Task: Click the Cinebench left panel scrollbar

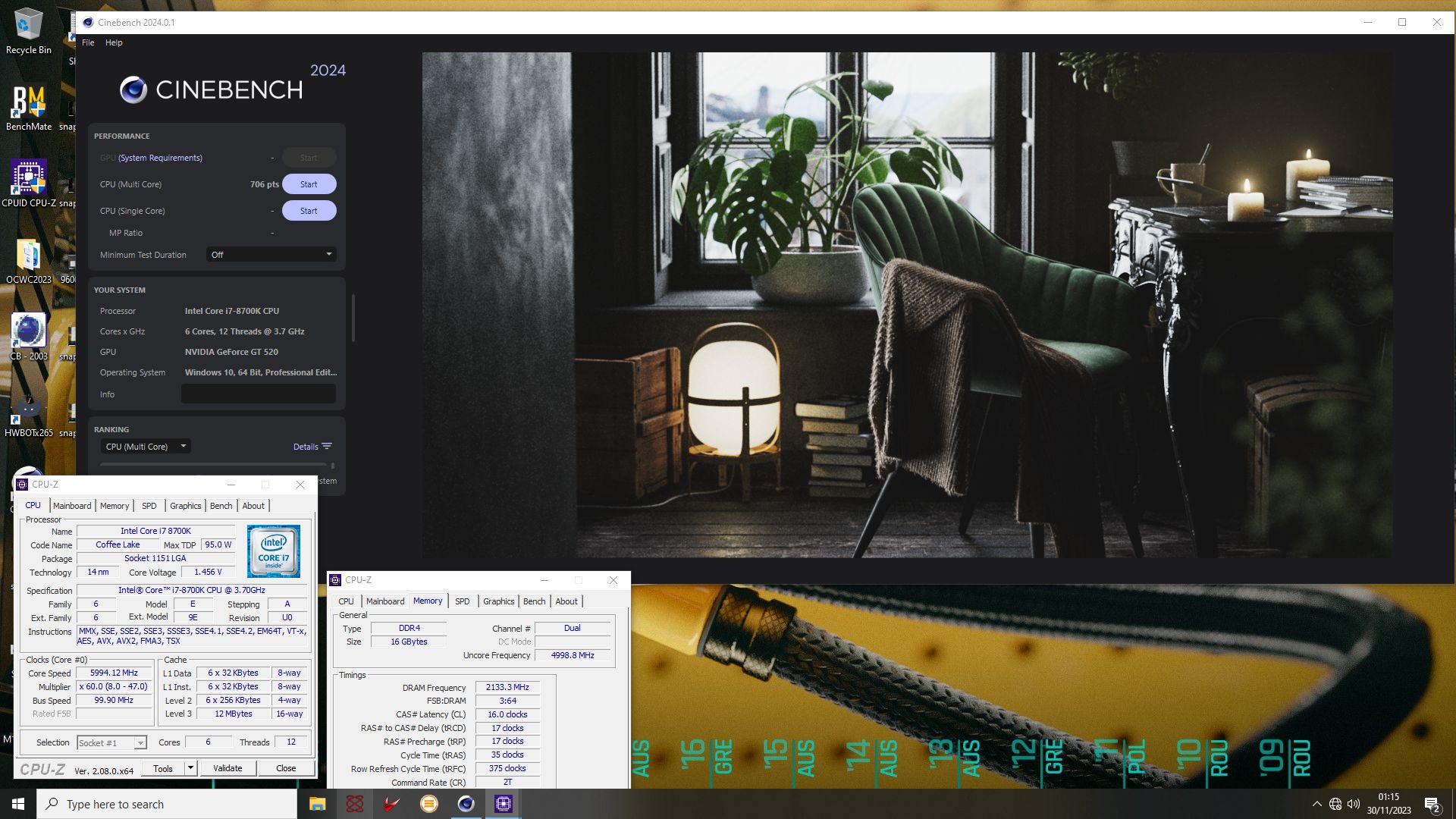Action: (353, 318)
